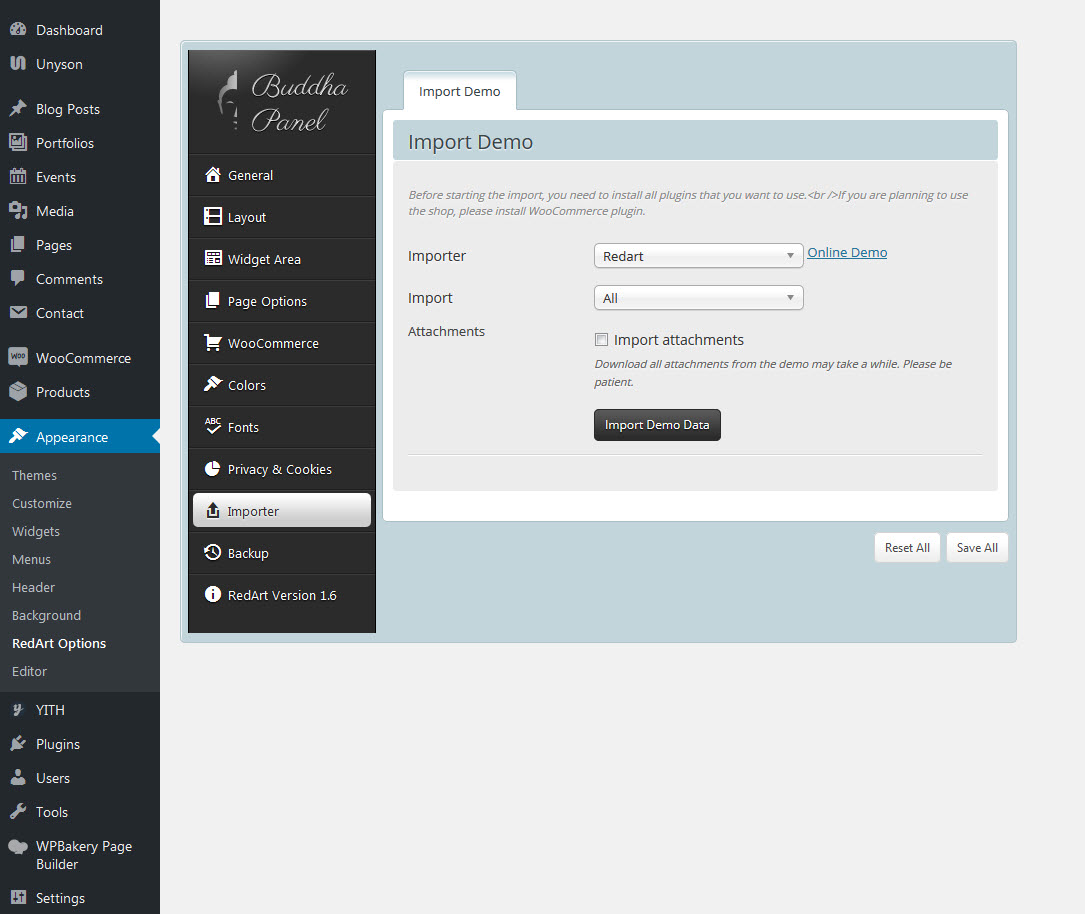
Task: Open the Online Demo link
Action: (847, 252)
